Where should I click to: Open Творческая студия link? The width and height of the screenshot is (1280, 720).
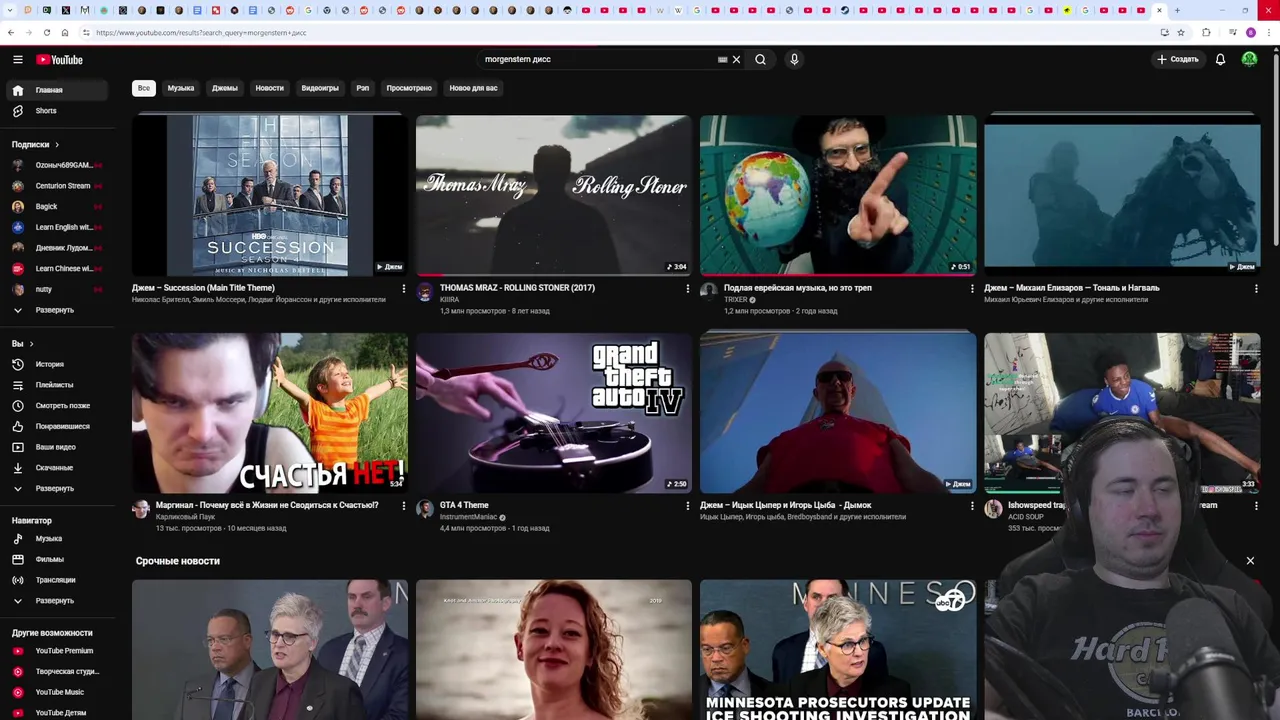(x=57, y=672)
